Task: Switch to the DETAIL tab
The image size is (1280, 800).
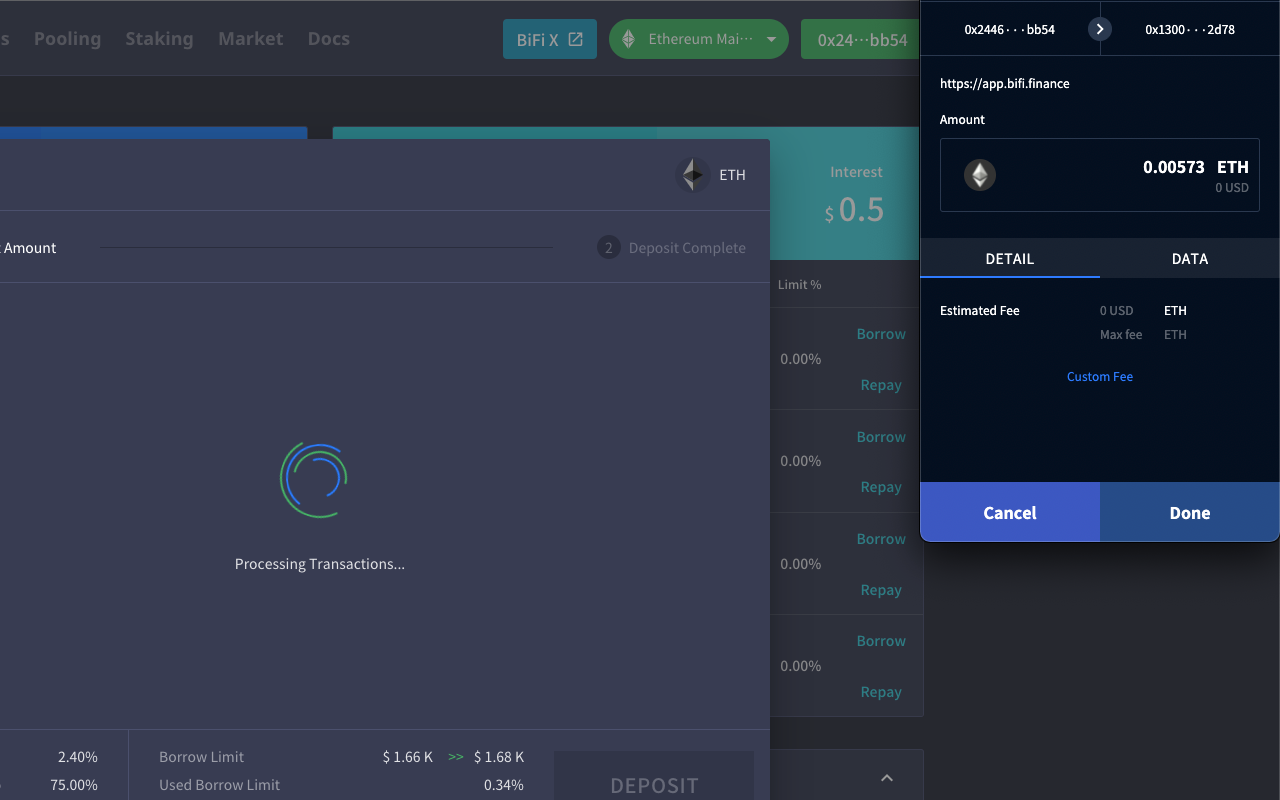Action: (x=1009, y=258)
